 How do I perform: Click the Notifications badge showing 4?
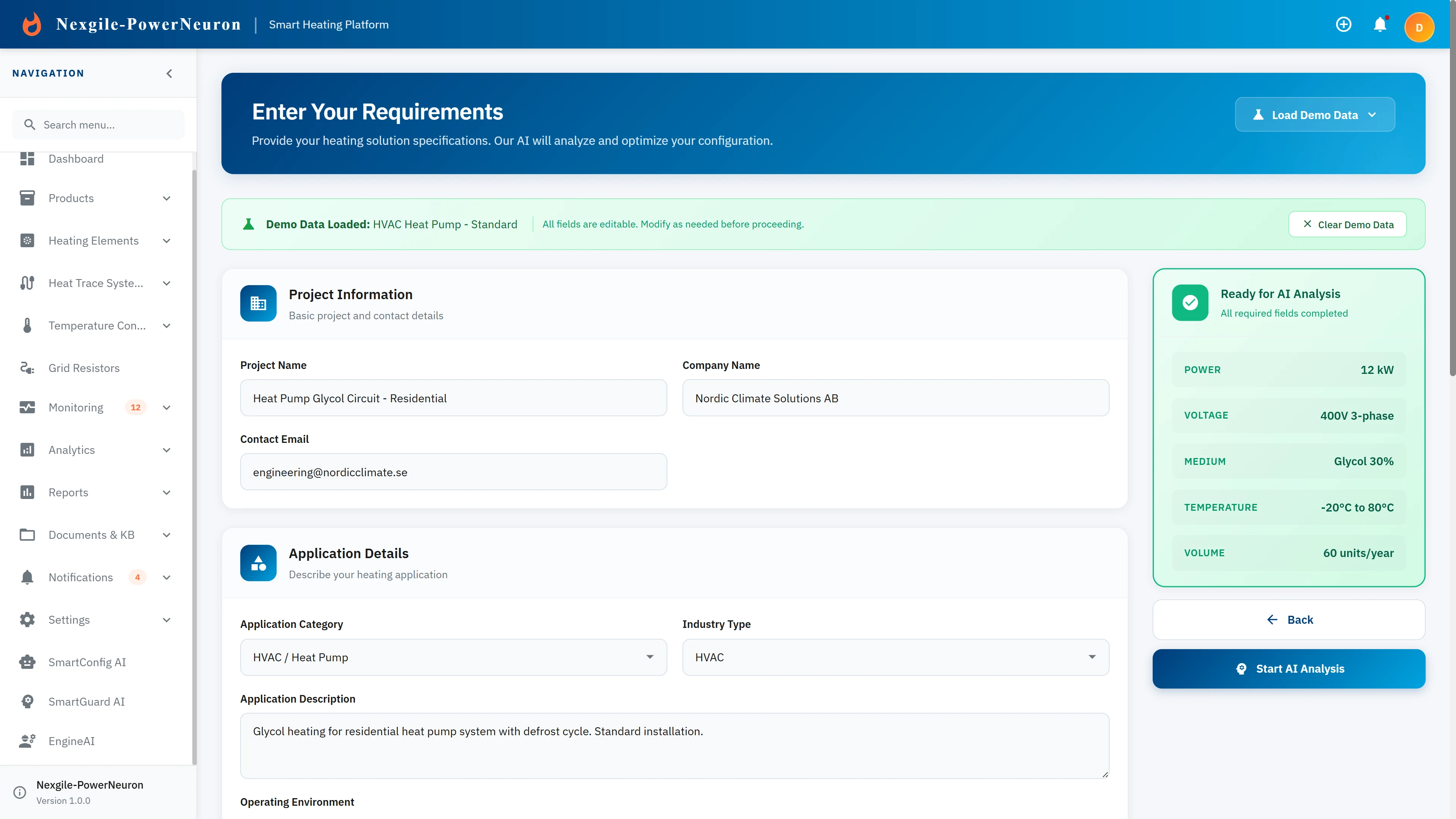pyautogui.click(x=137, y=577)
